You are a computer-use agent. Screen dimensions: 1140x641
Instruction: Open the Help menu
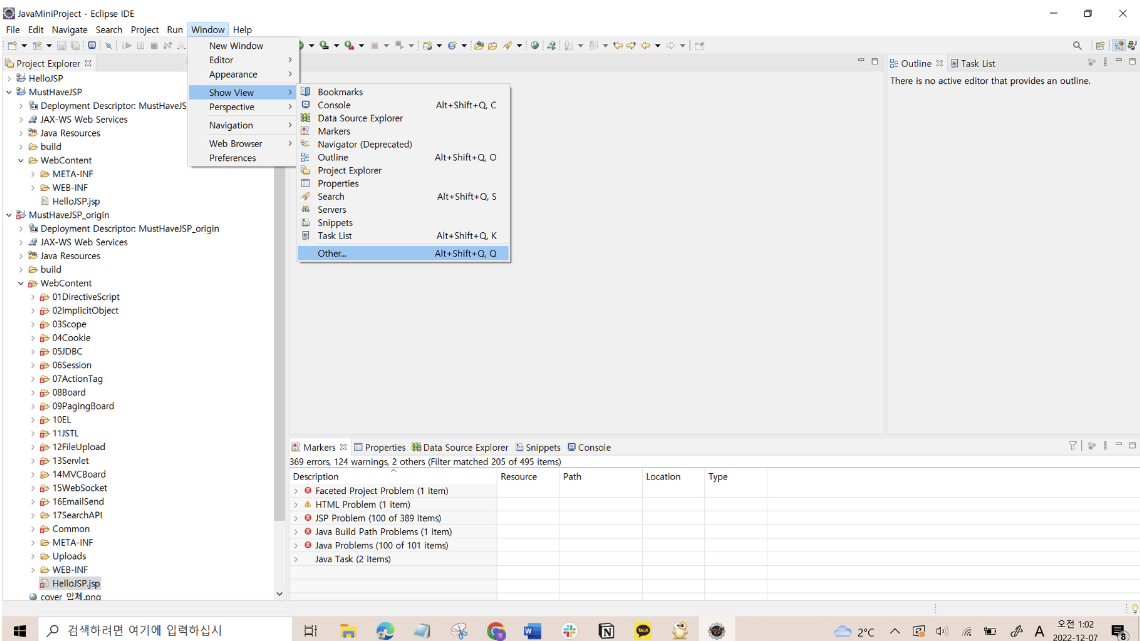242,30
